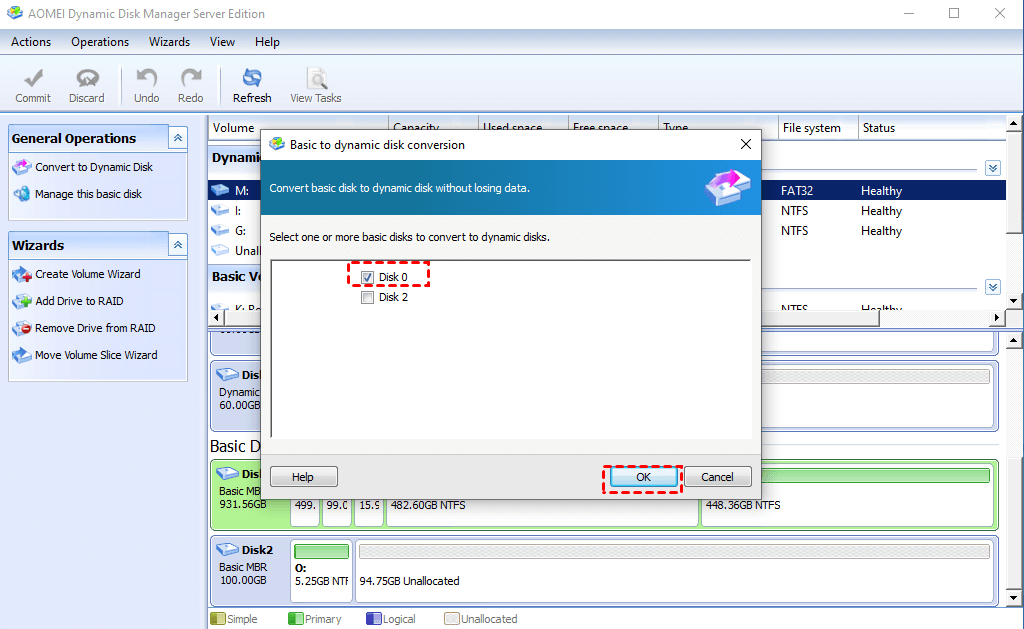Click the Primary legend color swatch

295,618
